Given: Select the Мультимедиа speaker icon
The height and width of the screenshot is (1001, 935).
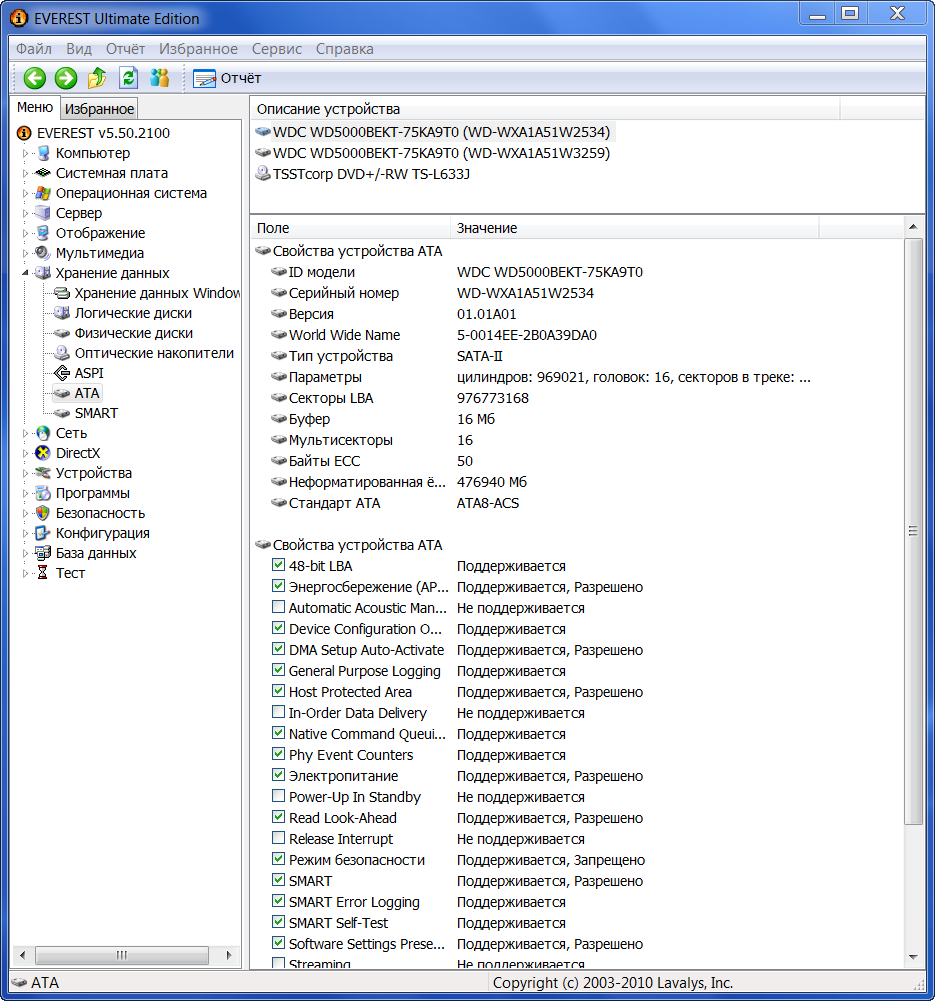Looking at the screenshot, I should tap(43, 253).
